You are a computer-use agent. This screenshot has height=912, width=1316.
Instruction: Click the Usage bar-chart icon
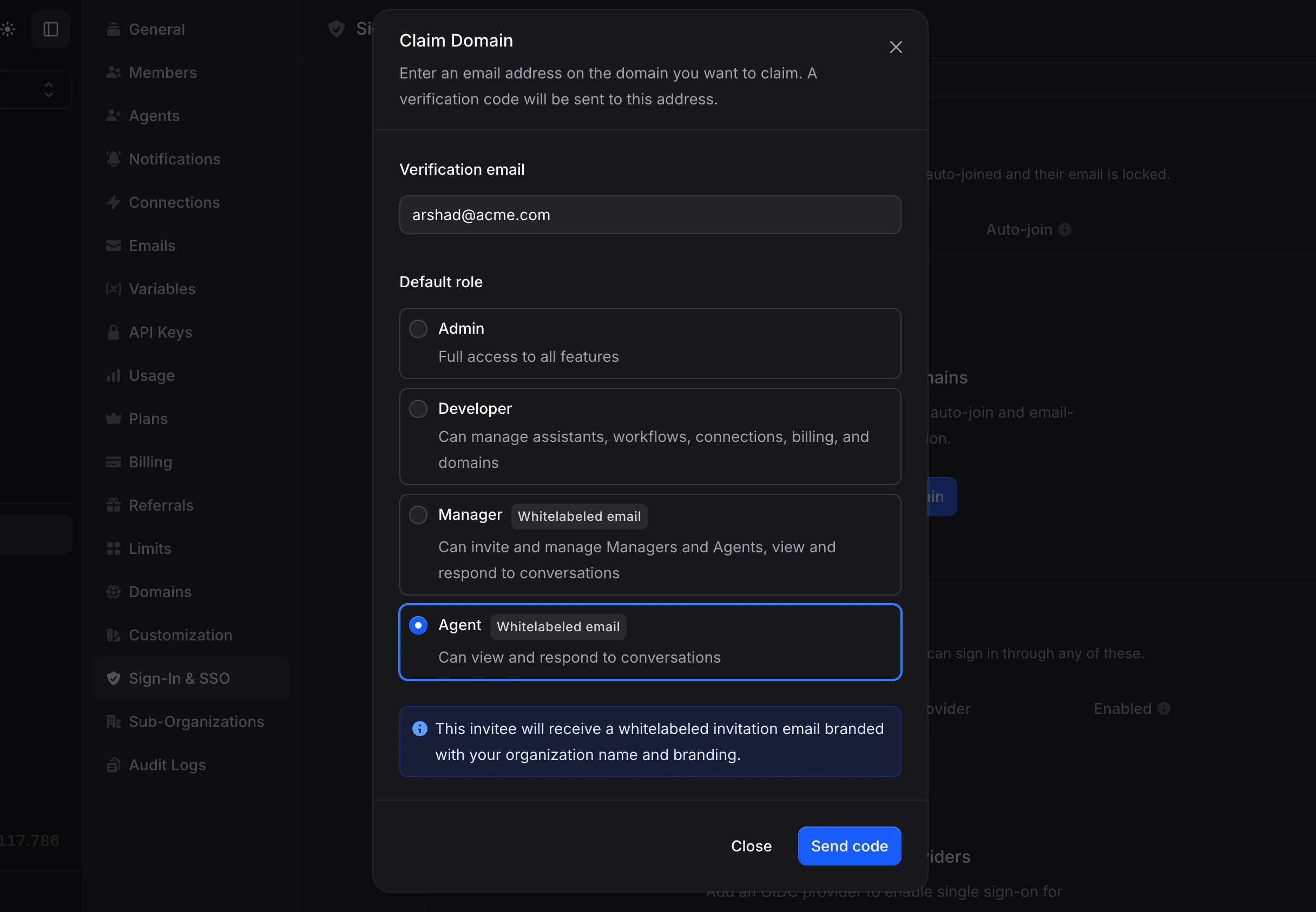[x=114, y=375]
